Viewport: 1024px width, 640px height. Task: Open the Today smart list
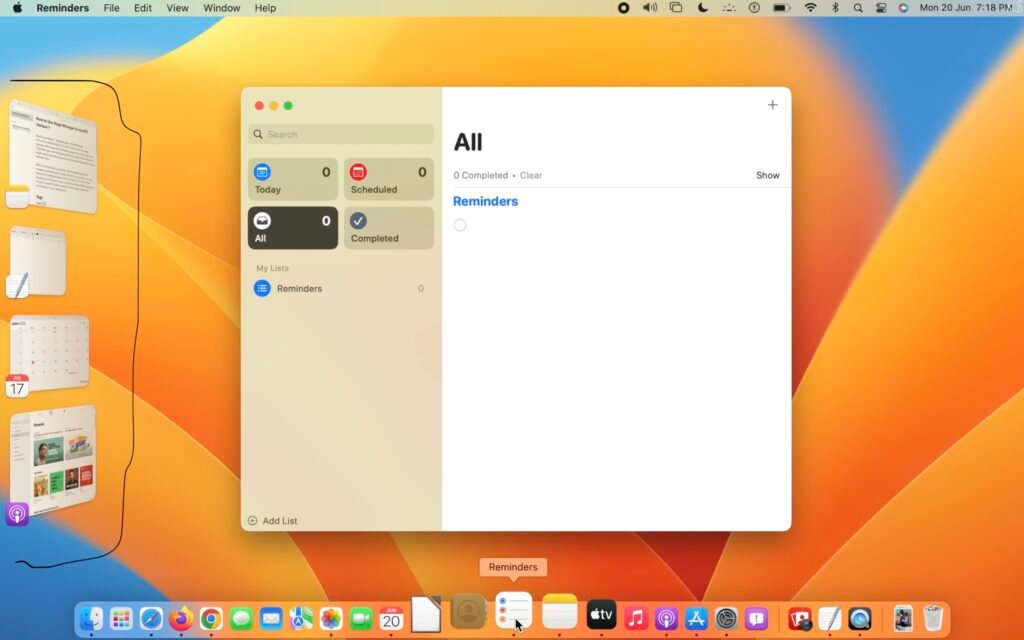click(x=293, y=179)
